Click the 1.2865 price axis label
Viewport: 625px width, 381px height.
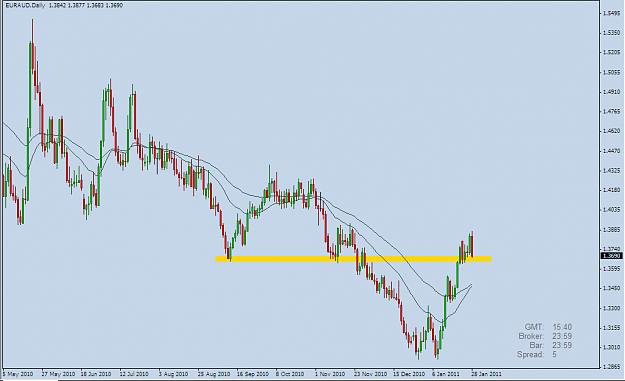(x=611, y=367)
